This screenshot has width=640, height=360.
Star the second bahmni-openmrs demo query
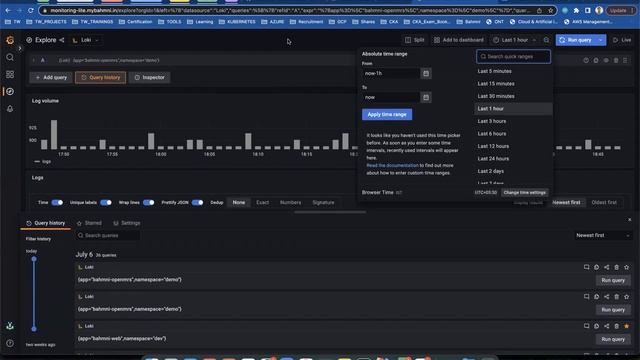(627, 297)
